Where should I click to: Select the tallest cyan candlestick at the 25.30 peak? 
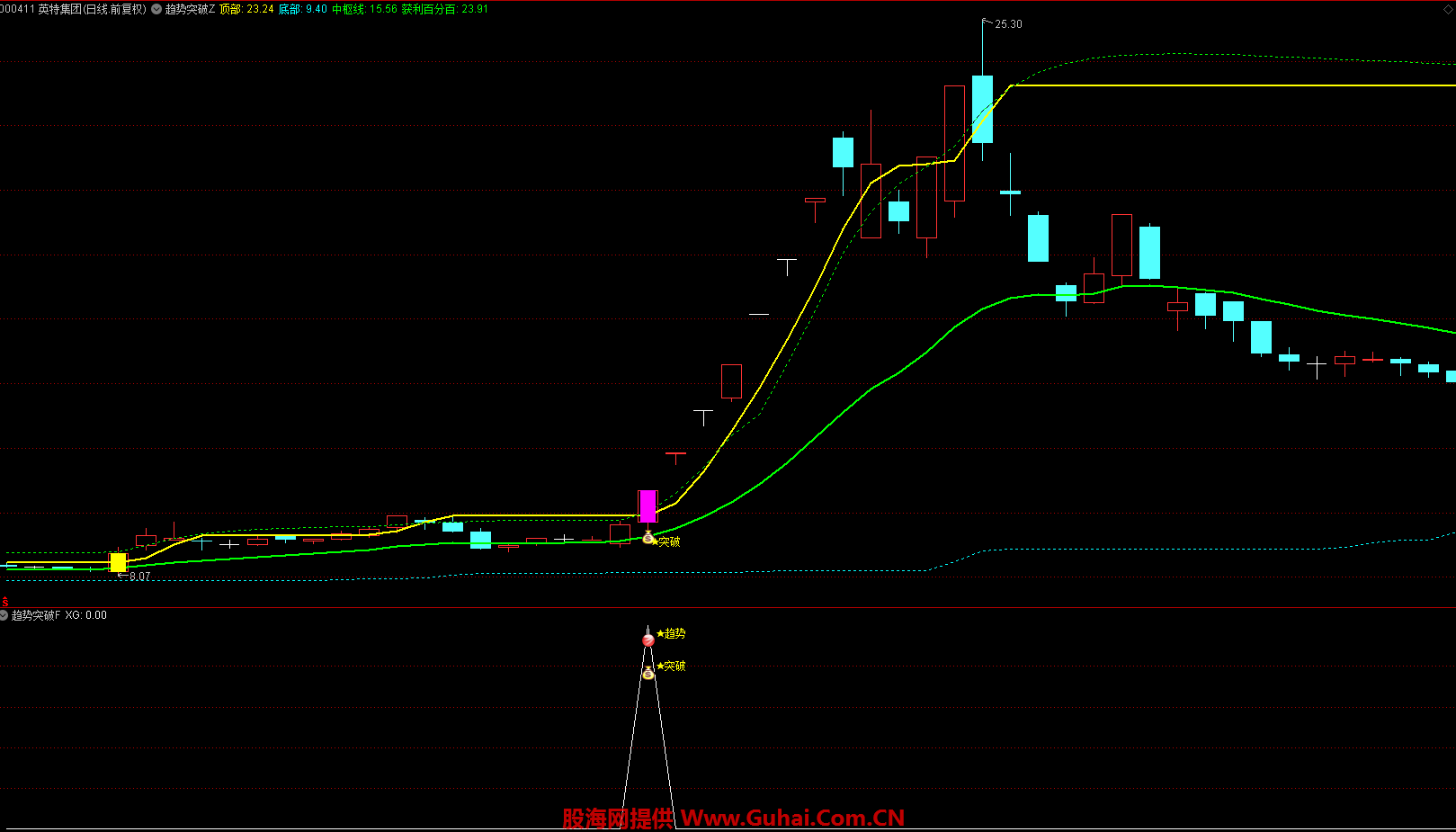(982, 109)
